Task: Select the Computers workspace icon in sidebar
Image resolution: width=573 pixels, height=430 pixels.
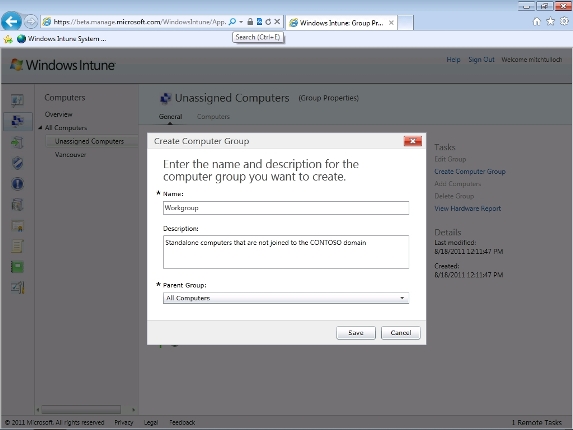Action: pos(18,121)
